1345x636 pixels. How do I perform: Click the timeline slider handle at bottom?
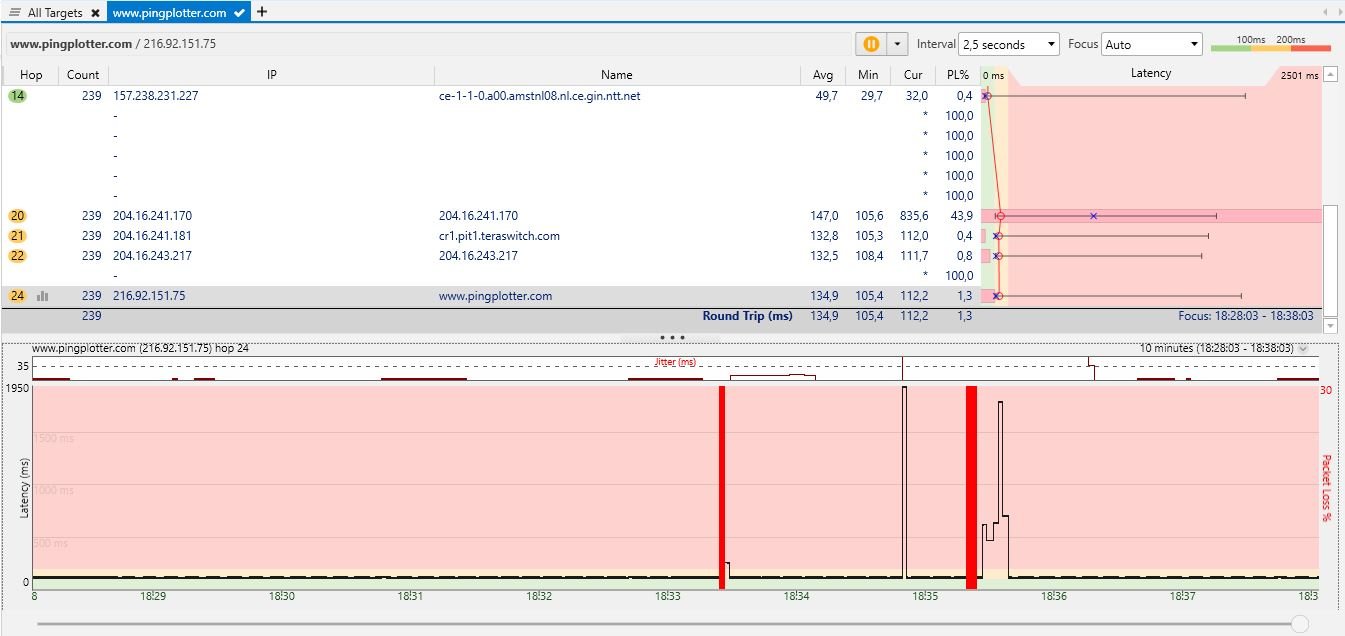1299,624
